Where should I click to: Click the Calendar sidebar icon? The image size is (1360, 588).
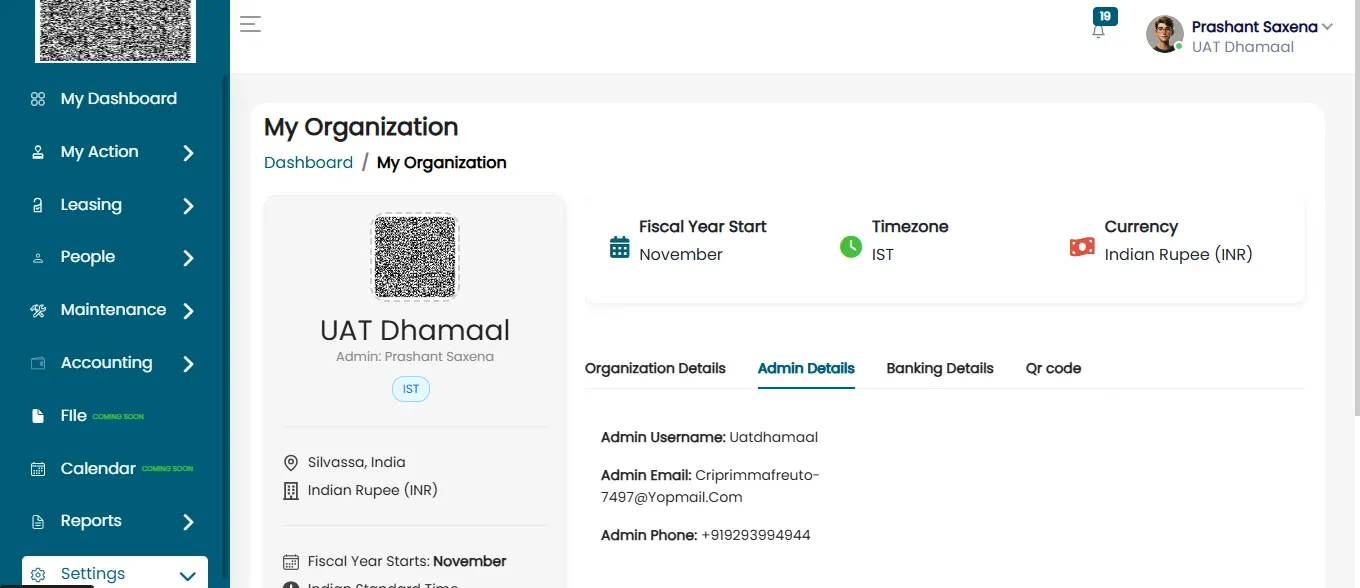[x=38, y=469]
